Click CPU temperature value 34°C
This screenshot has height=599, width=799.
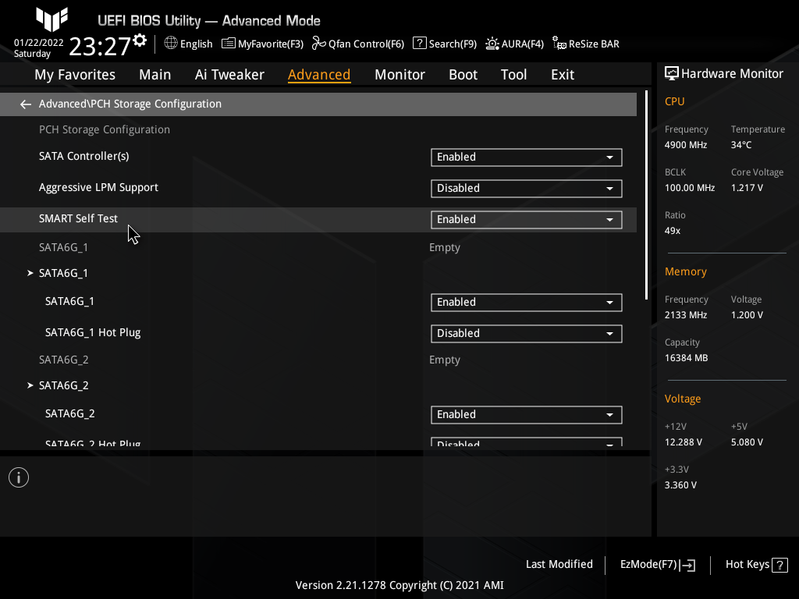point(741,145)
